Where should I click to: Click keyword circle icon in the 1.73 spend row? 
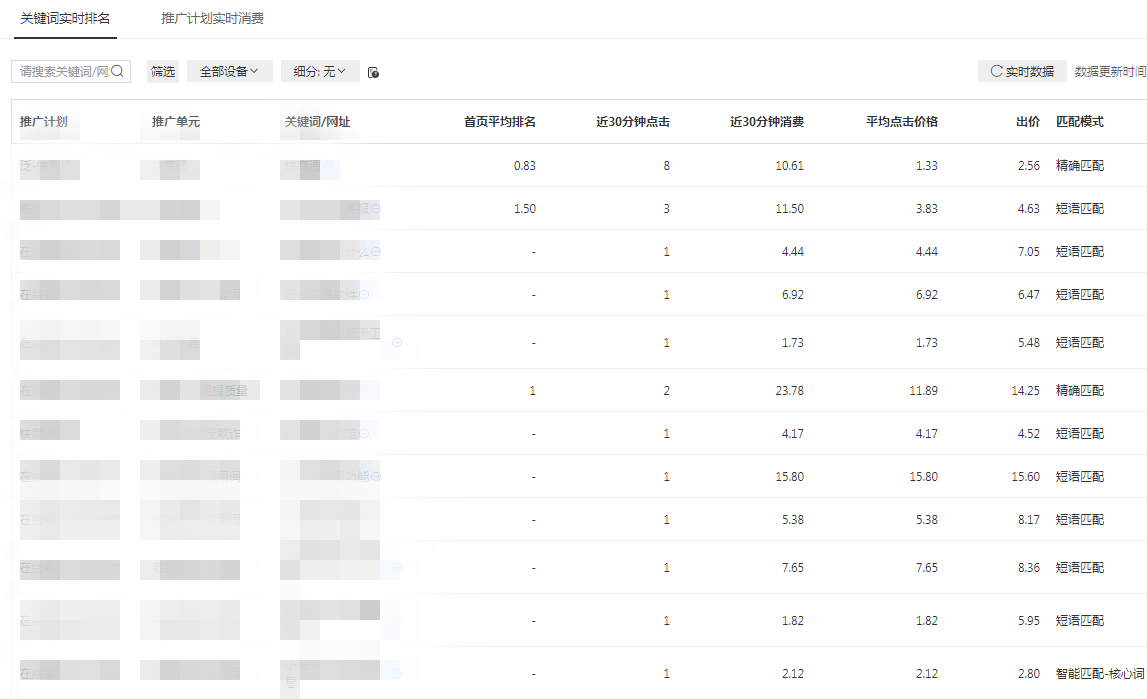[x=397, y=343]
